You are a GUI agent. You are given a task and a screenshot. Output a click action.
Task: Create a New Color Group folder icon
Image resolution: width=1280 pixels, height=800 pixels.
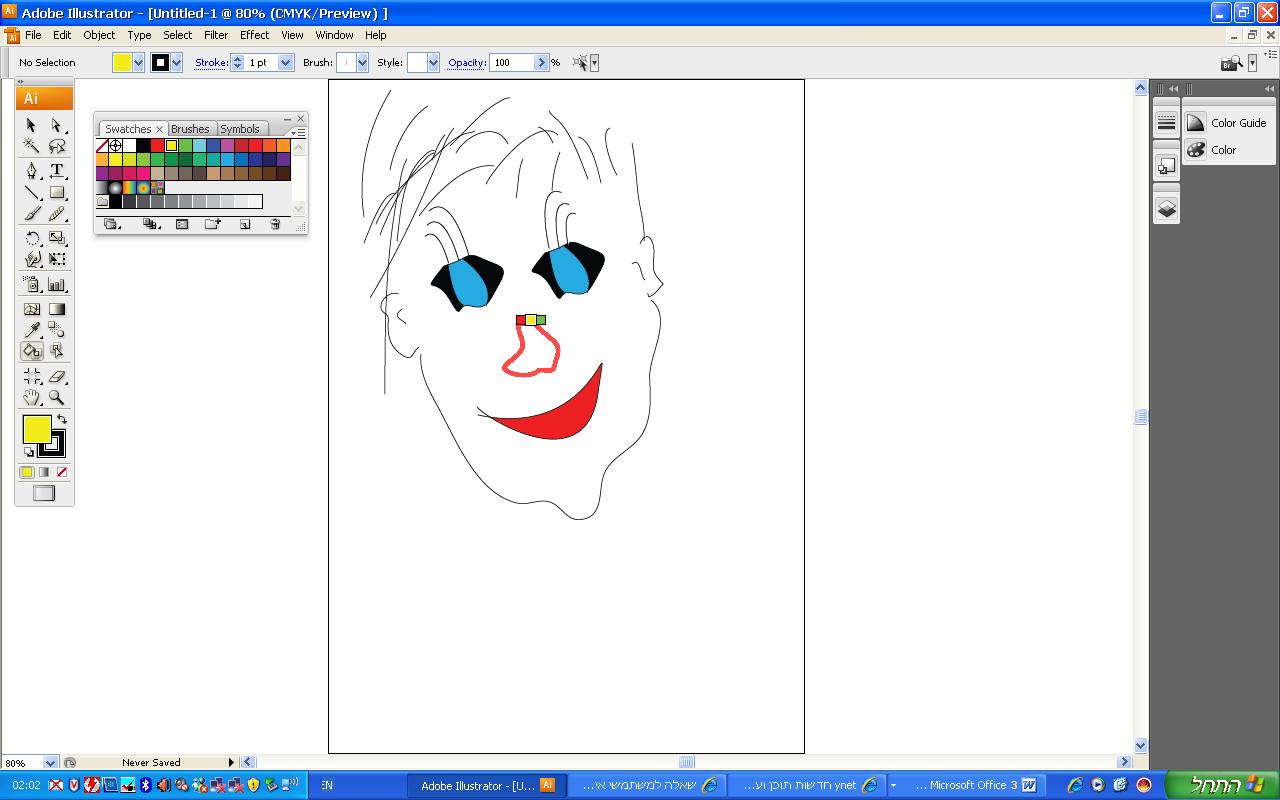tap(213, 224)
